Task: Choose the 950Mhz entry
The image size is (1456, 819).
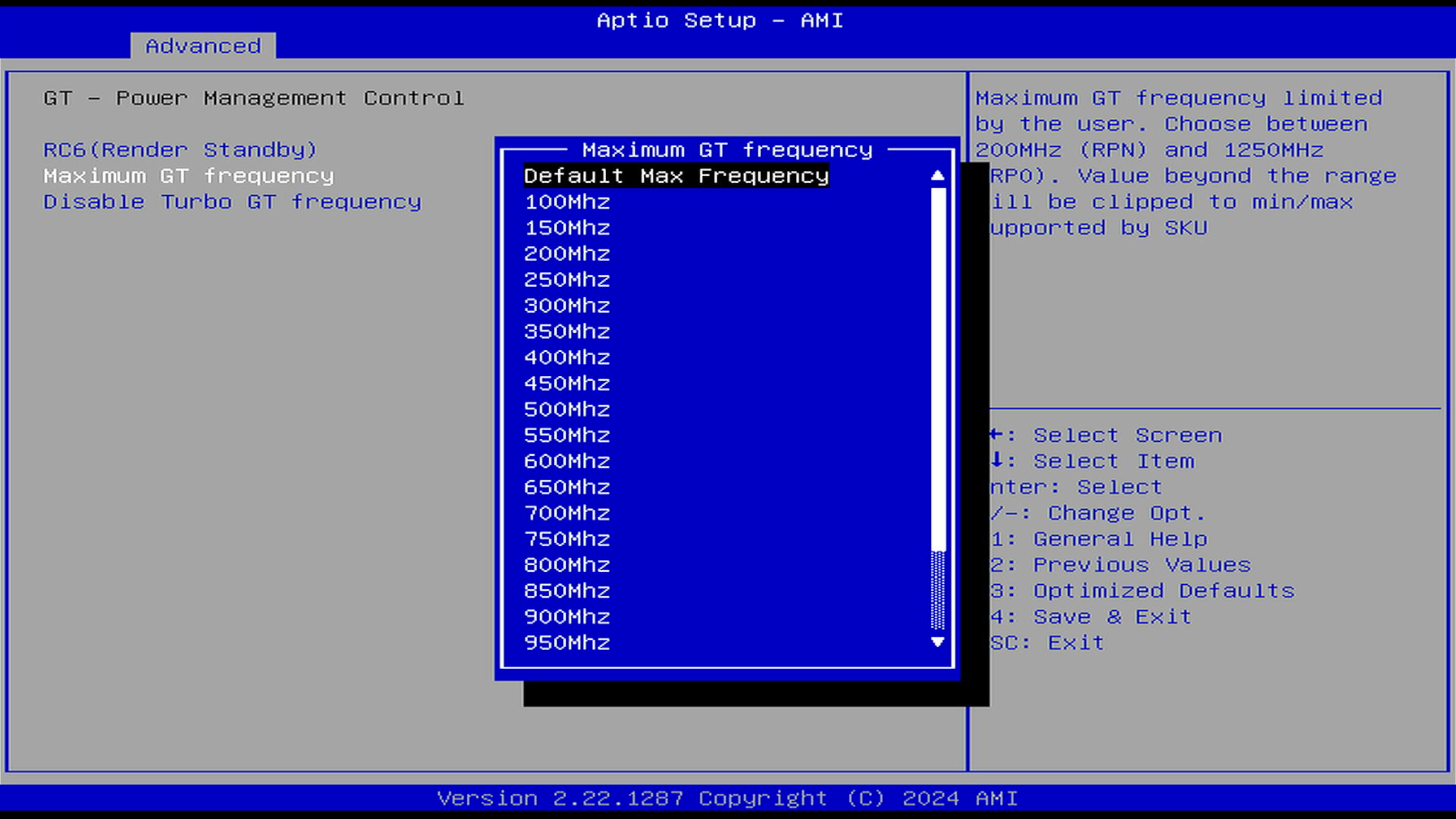Action: tap(567, 643)
